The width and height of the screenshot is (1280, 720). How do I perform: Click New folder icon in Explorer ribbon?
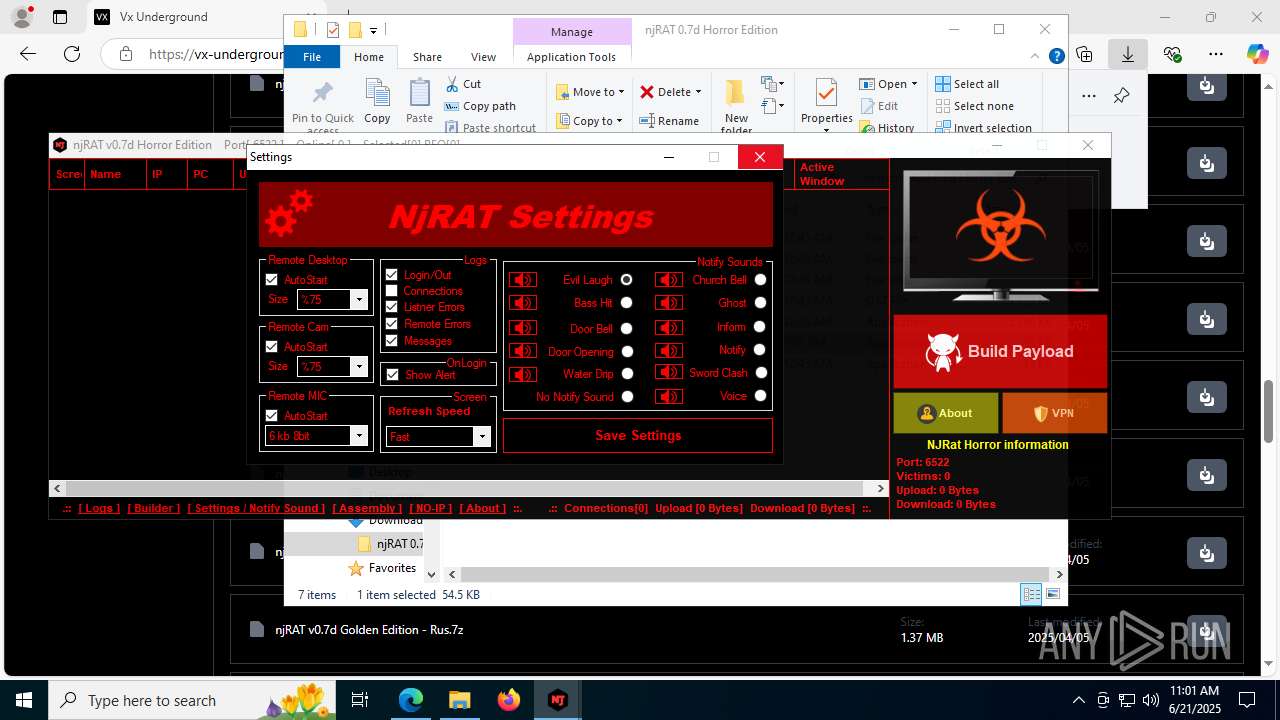coord(736,106)
